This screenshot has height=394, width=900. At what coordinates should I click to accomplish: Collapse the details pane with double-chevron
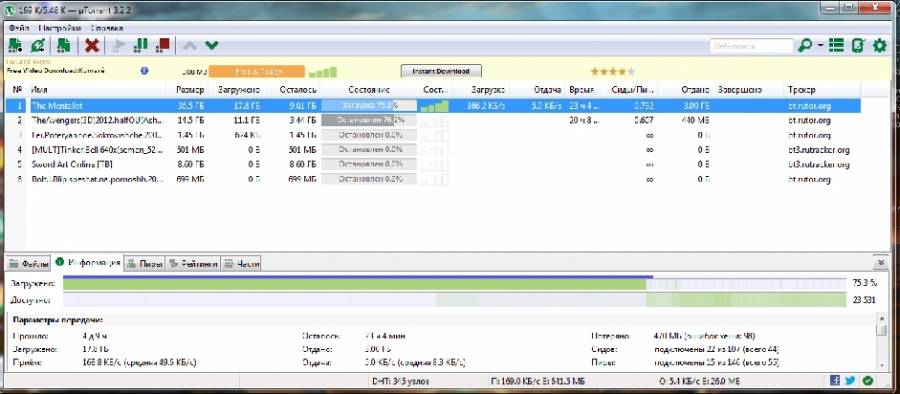882,262
